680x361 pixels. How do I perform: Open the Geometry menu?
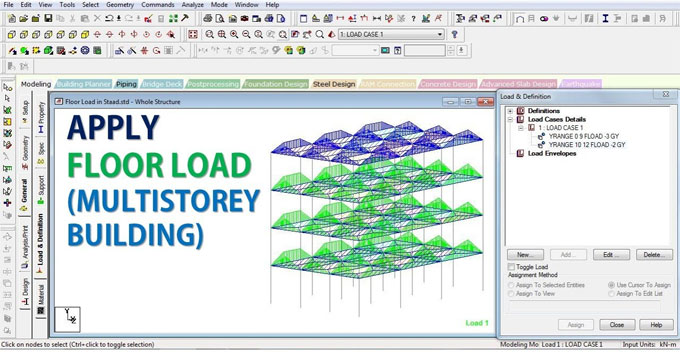(x=120, y=5)
